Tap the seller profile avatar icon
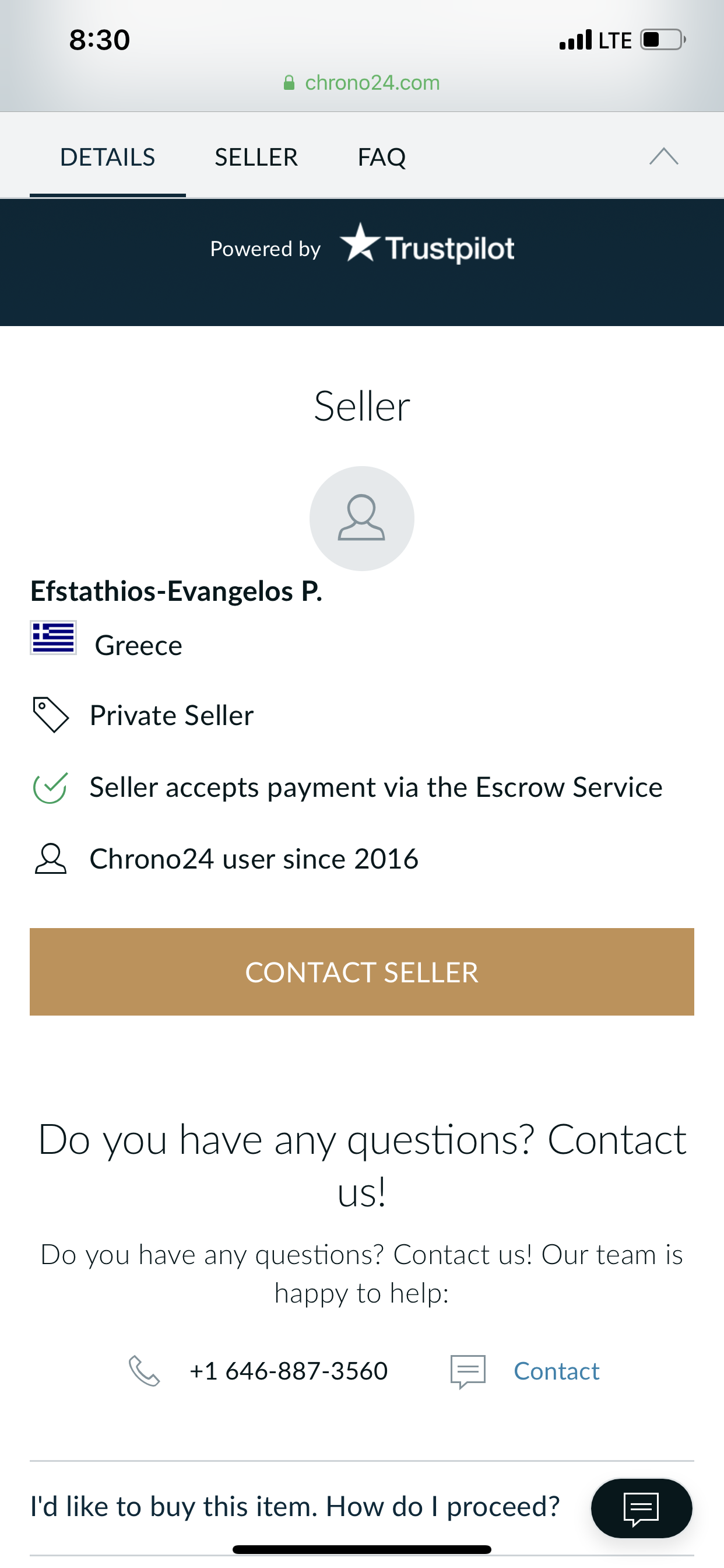The height and width of the screenshot is (1568, 724). pyautogui.click(x=361, y=518)
